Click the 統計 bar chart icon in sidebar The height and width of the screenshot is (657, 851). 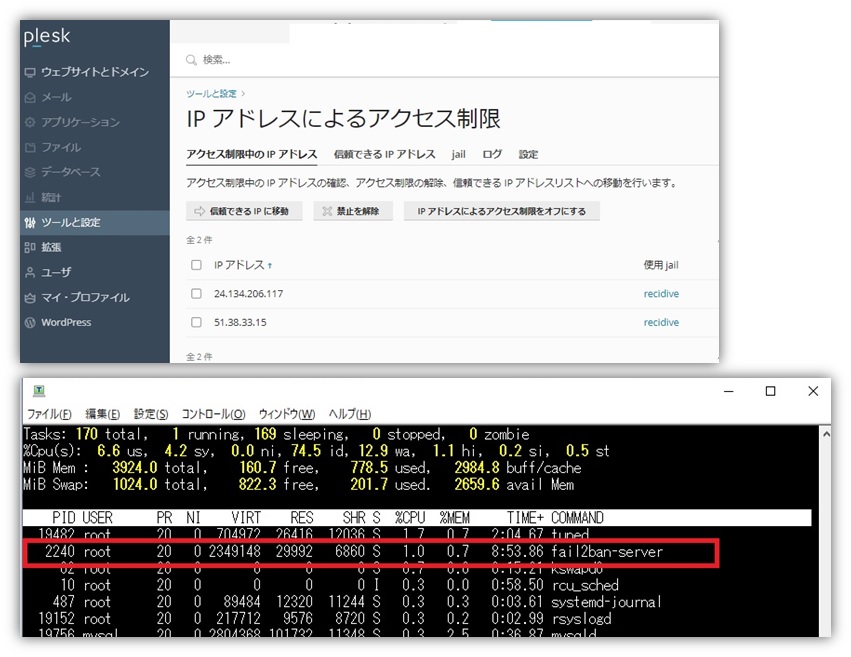(30, 197)
